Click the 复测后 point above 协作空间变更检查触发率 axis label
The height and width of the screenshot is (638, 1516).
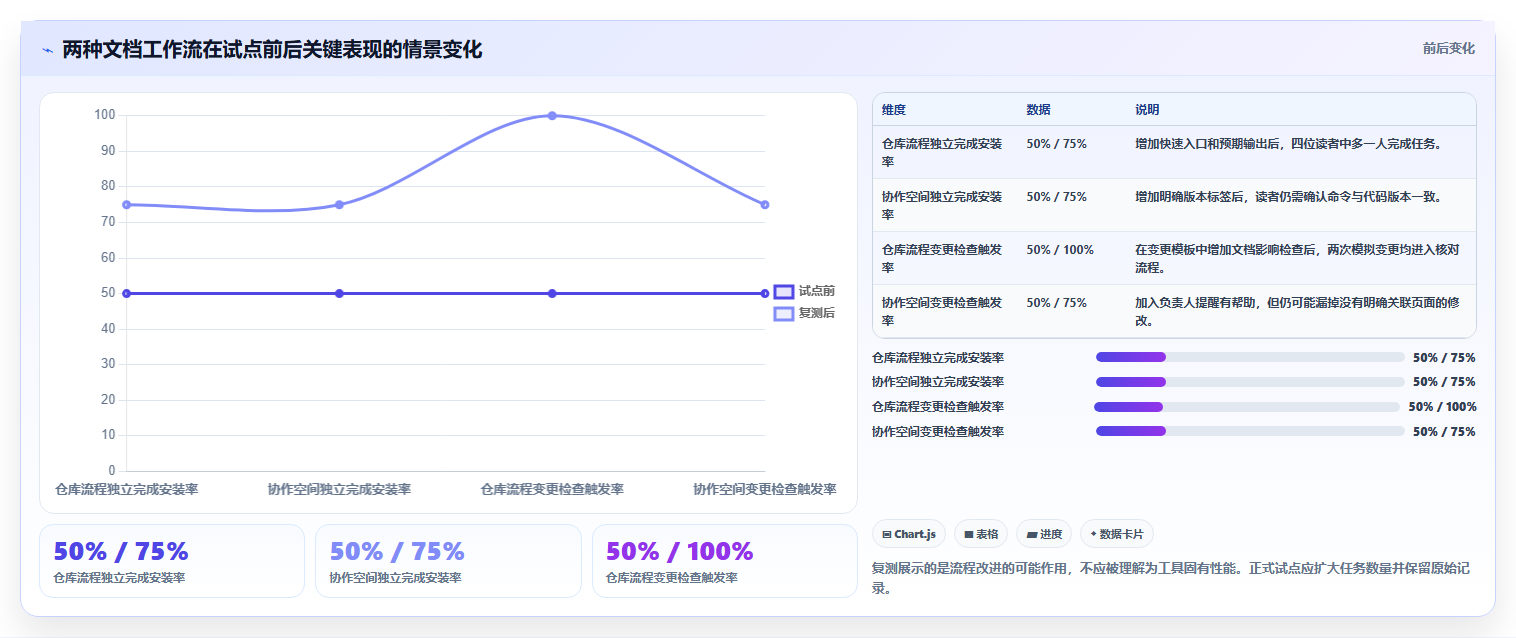[765, 205]
